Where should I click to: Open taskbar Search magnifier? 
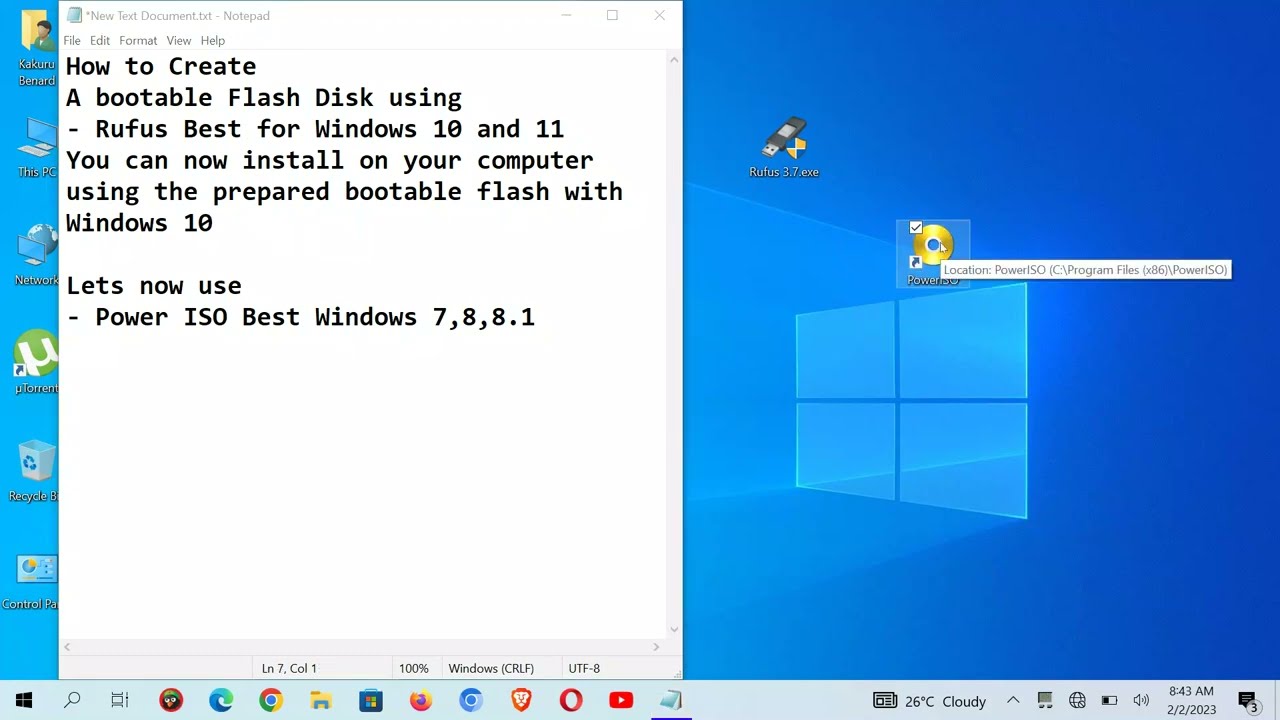point(72,700)
